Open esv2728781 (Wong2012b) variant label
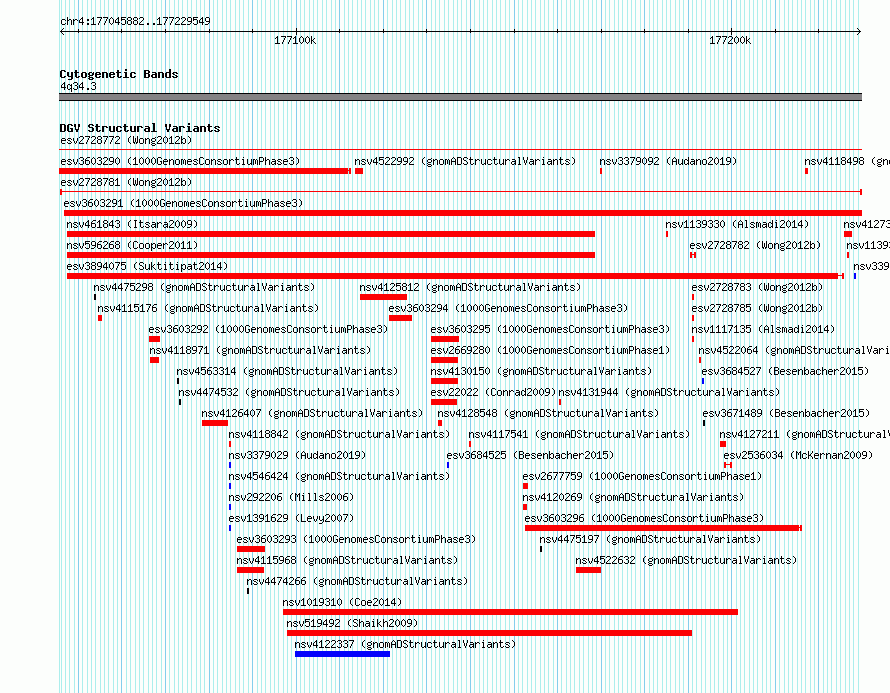 [126, 182]
